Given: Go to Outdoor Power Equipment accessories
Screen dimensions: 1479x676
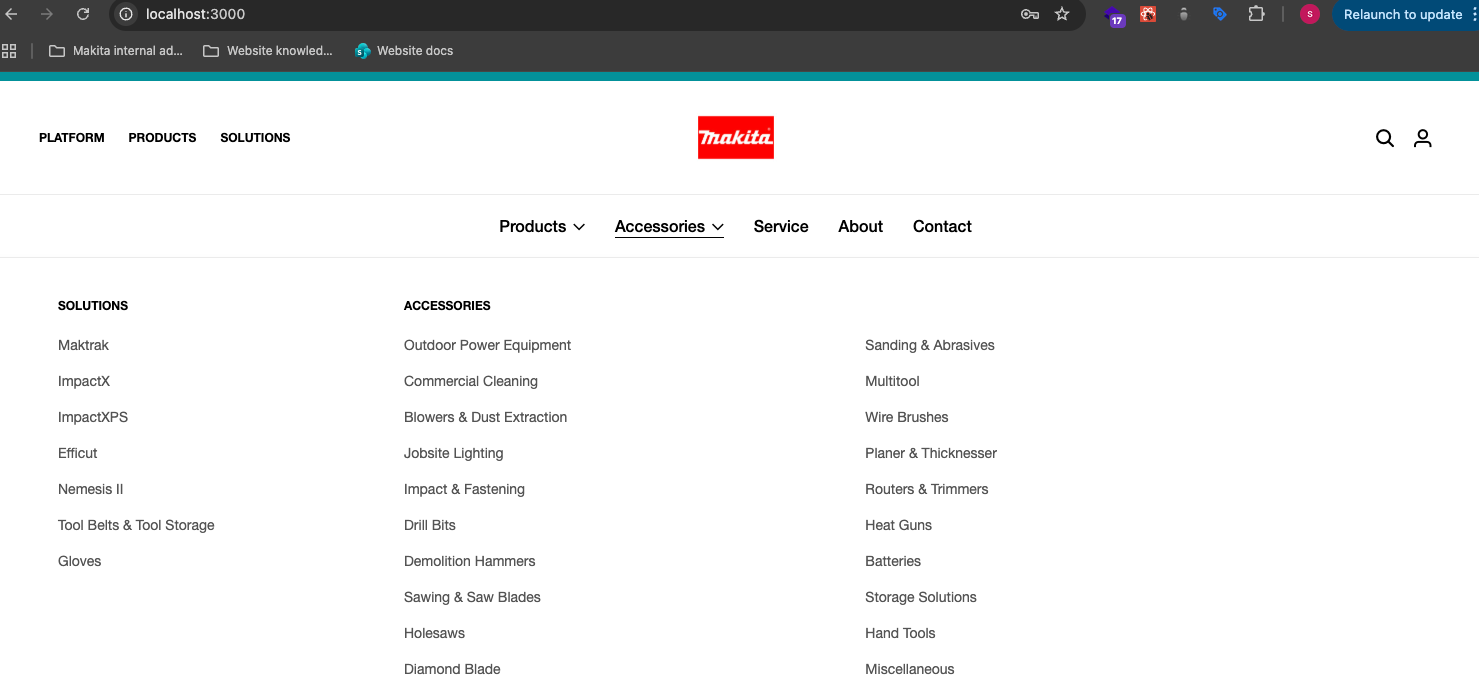Looking at the screenshot, I should coord(487,345).
